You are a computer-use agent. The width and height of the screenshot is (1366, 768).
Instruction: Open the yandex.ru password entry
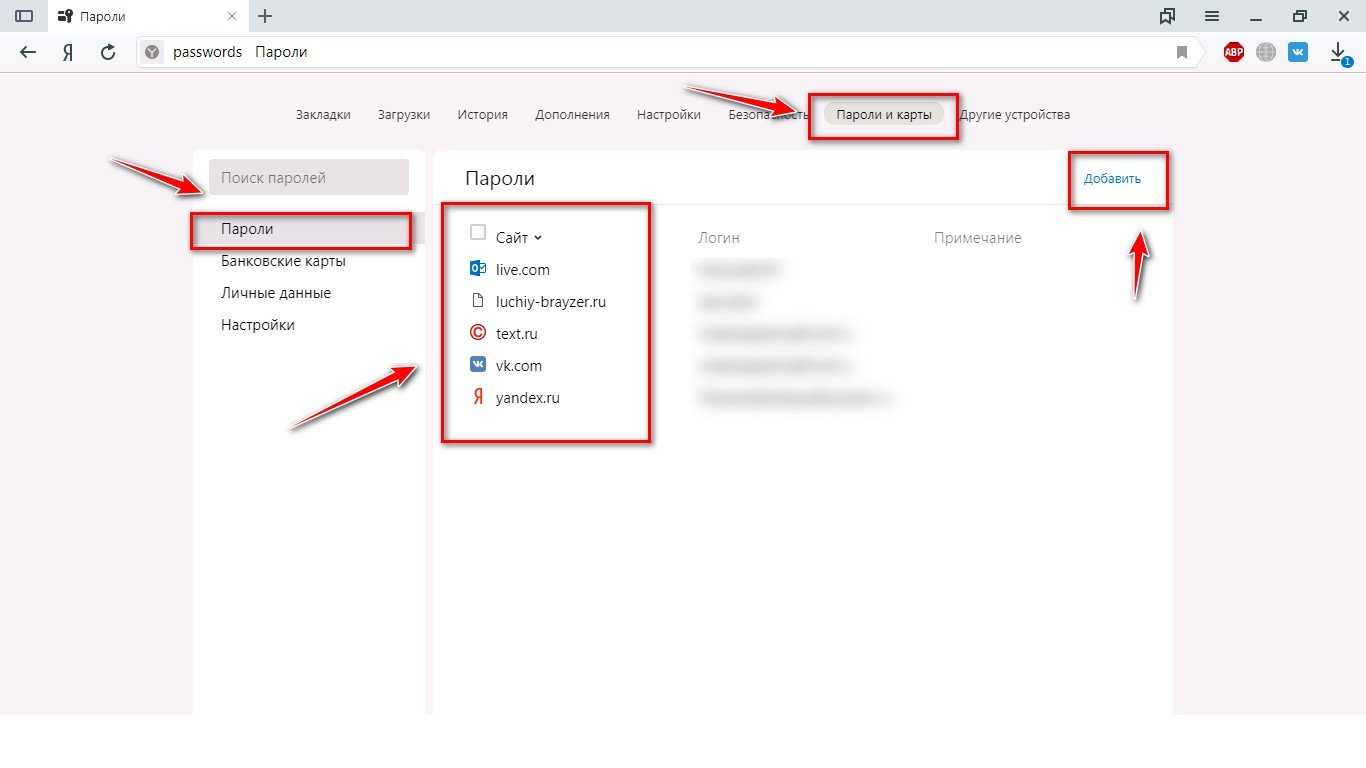point(528,398)
